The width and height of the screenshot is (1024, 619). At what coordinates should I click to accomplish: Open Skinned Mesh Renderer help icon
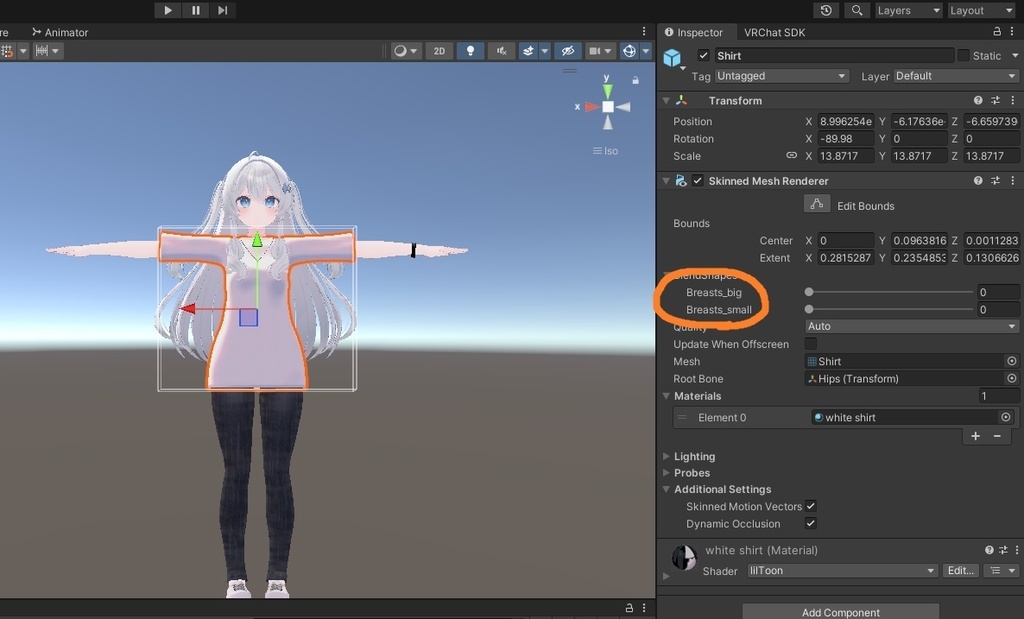click(978, 181)
